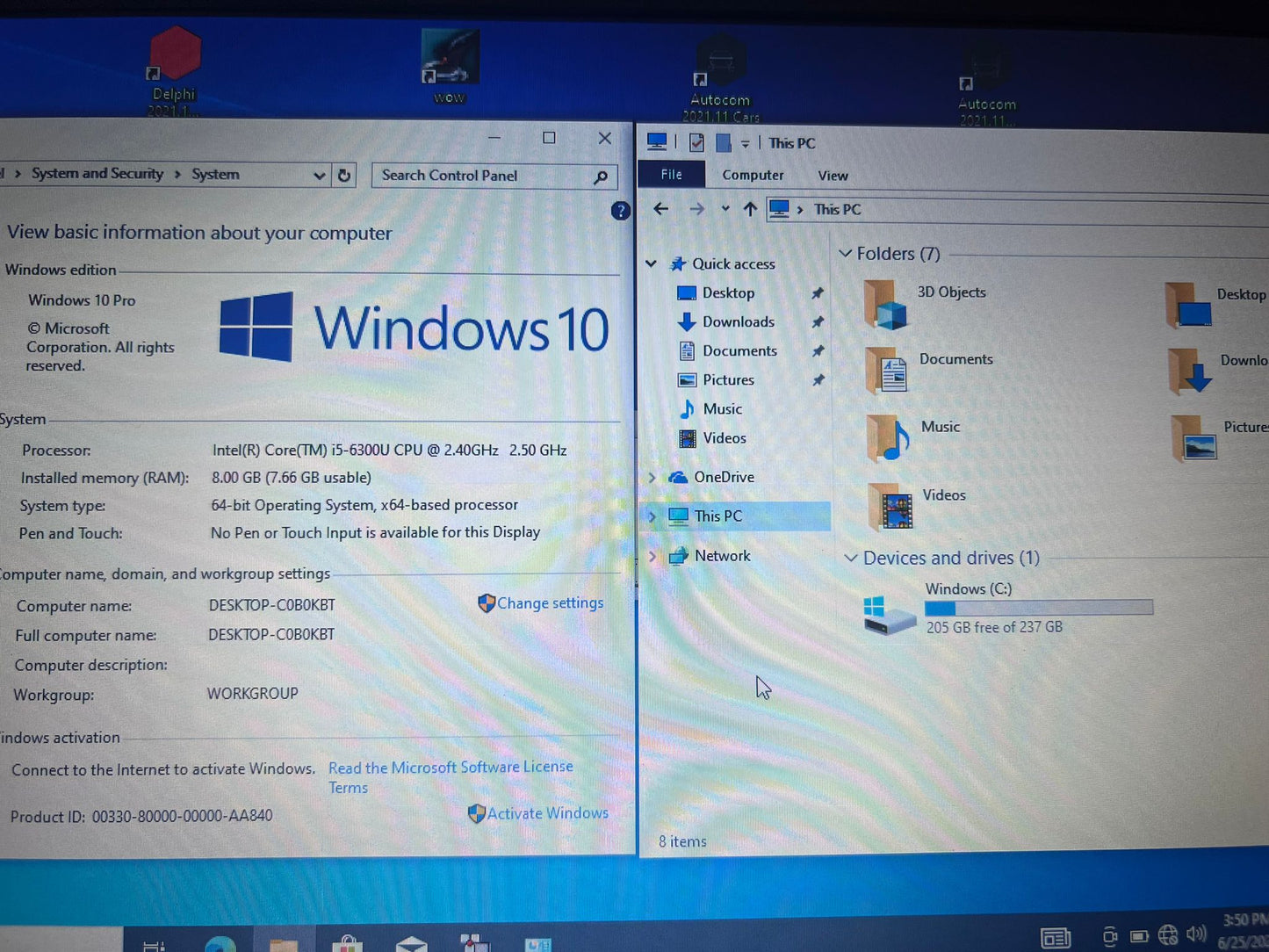Click the Windows (C:) storage usage bar
1269x952 pixels.
(1039, 608)
